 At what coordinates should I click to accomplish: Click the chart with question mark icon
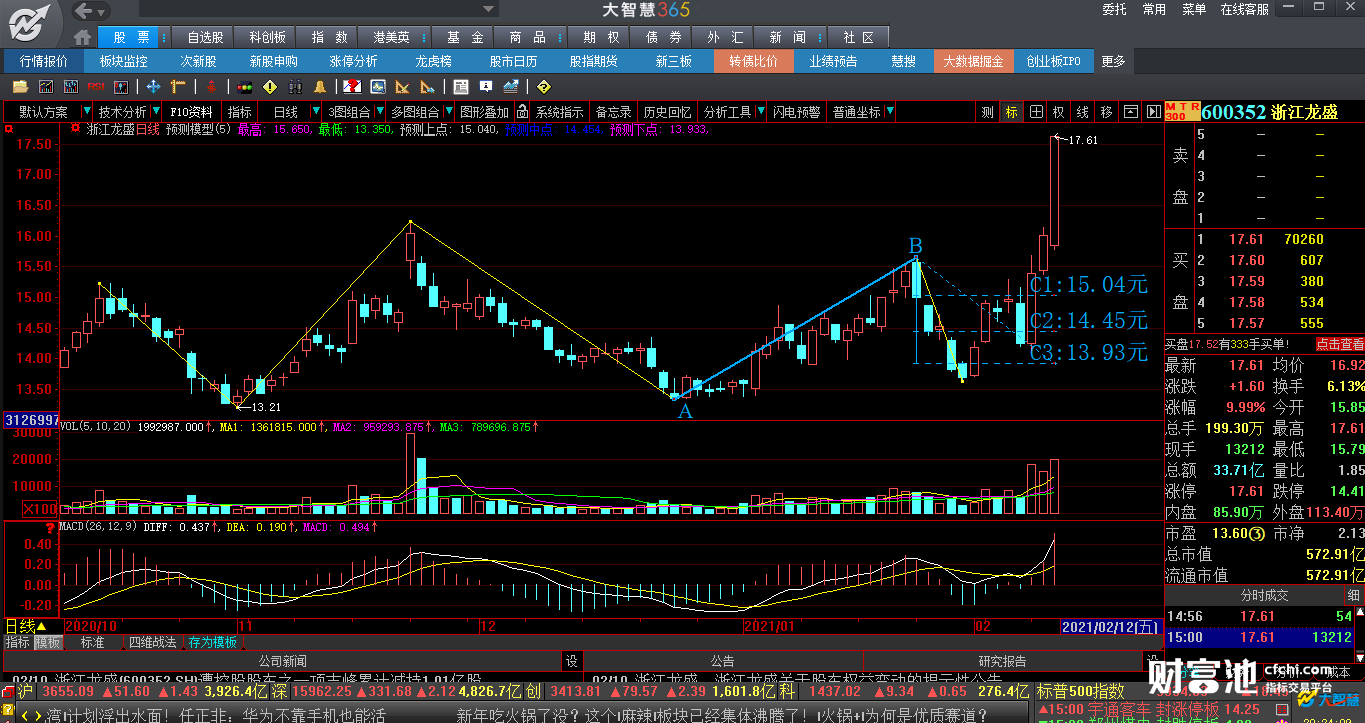(352, 87)
